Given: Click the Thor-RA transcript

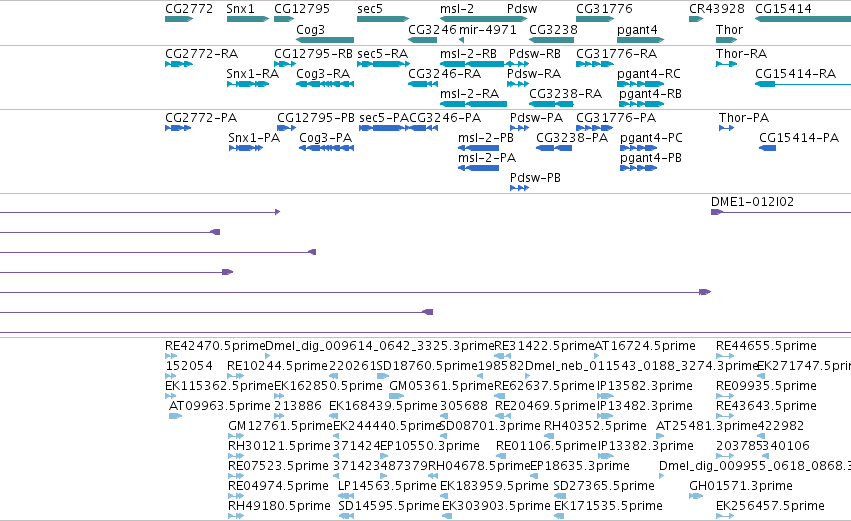Looking at the screenshot, I should 726,64.
